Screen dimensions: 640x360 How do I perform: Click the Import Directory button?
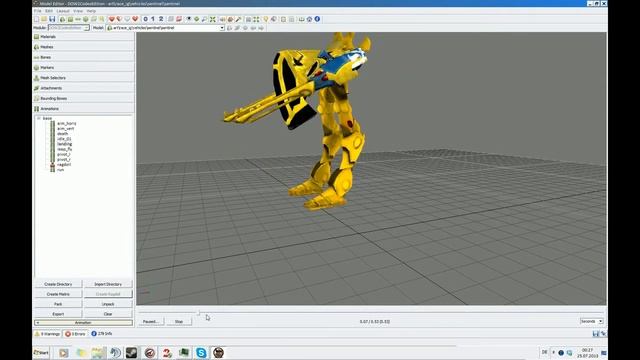click(x=108, y=284)
